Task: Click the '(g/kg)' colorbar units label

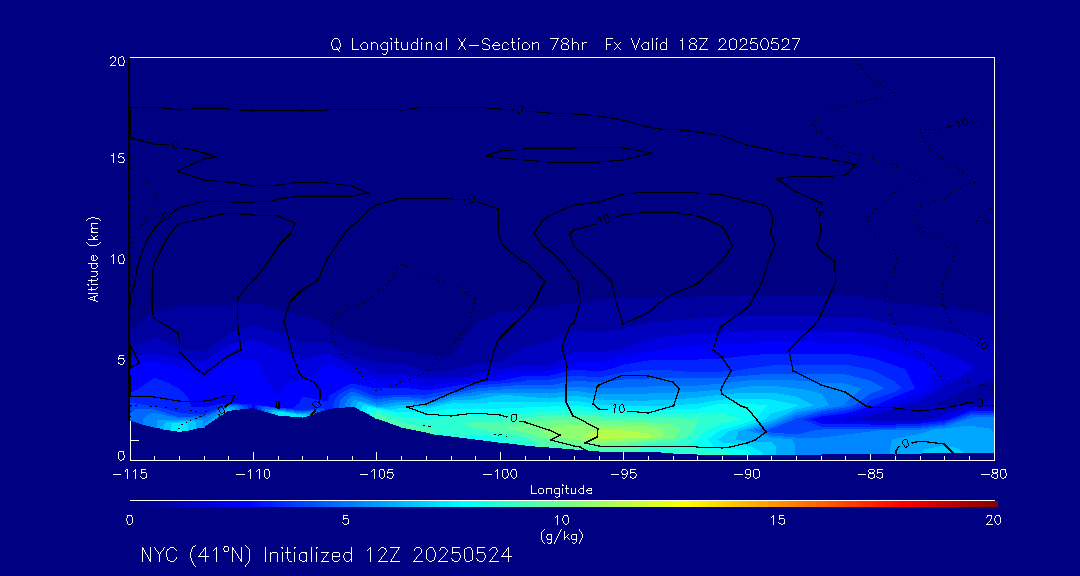Action: 561,536
